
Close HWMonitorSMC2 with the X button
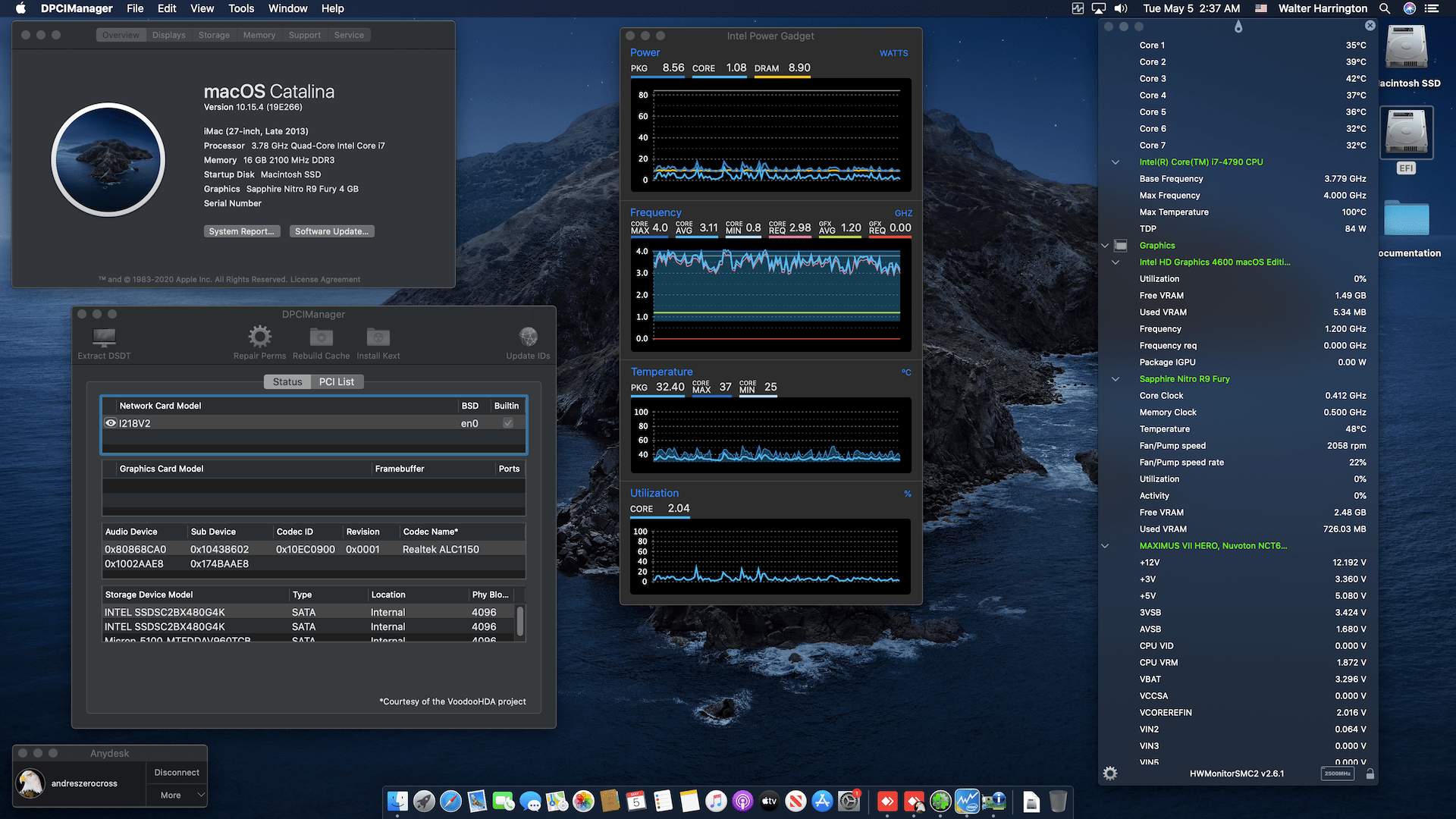(1370, 26)
